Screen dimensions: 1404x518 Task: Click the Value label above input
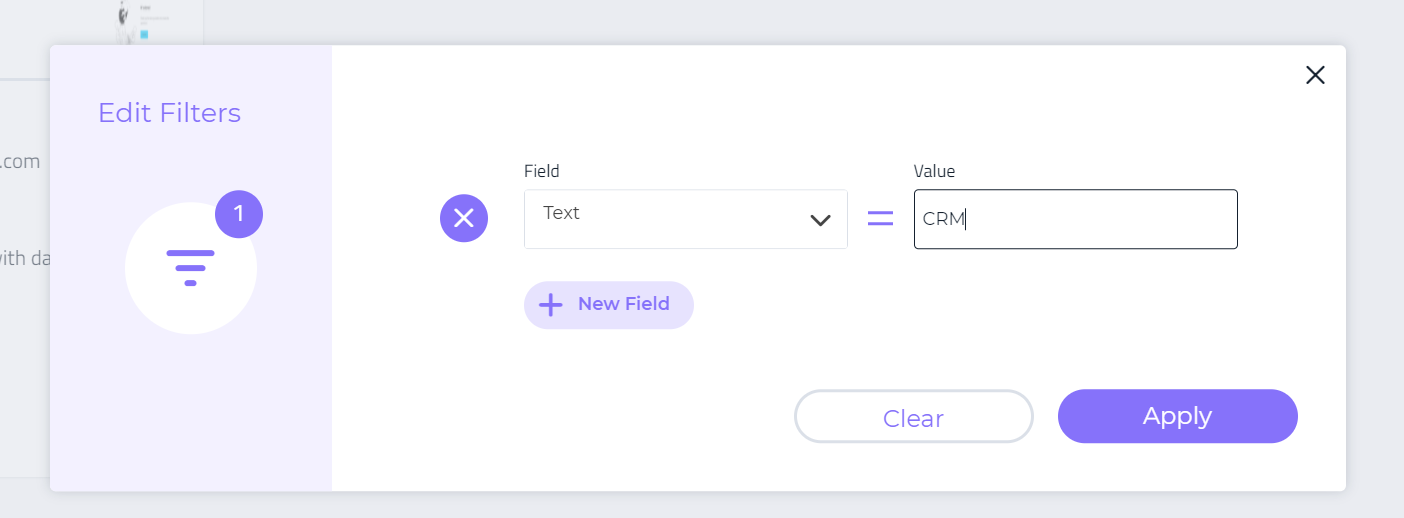click(934, 171)
